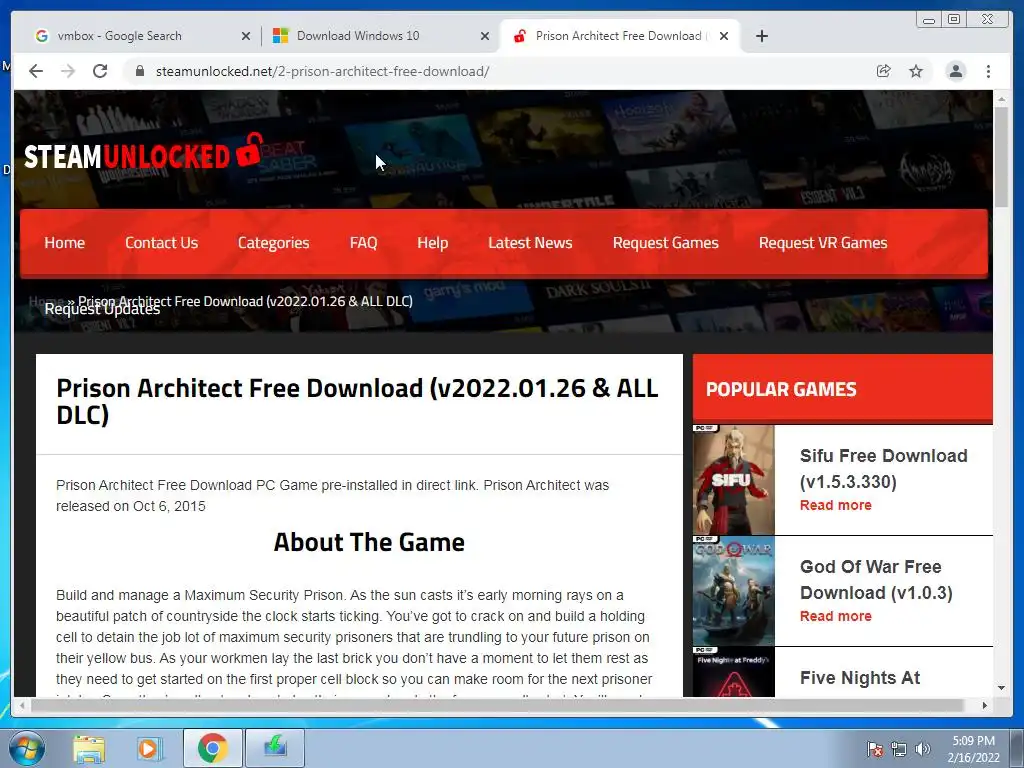Go back using the browser back arrow
Screen dimensions: 1024x768
coord(36,71)
